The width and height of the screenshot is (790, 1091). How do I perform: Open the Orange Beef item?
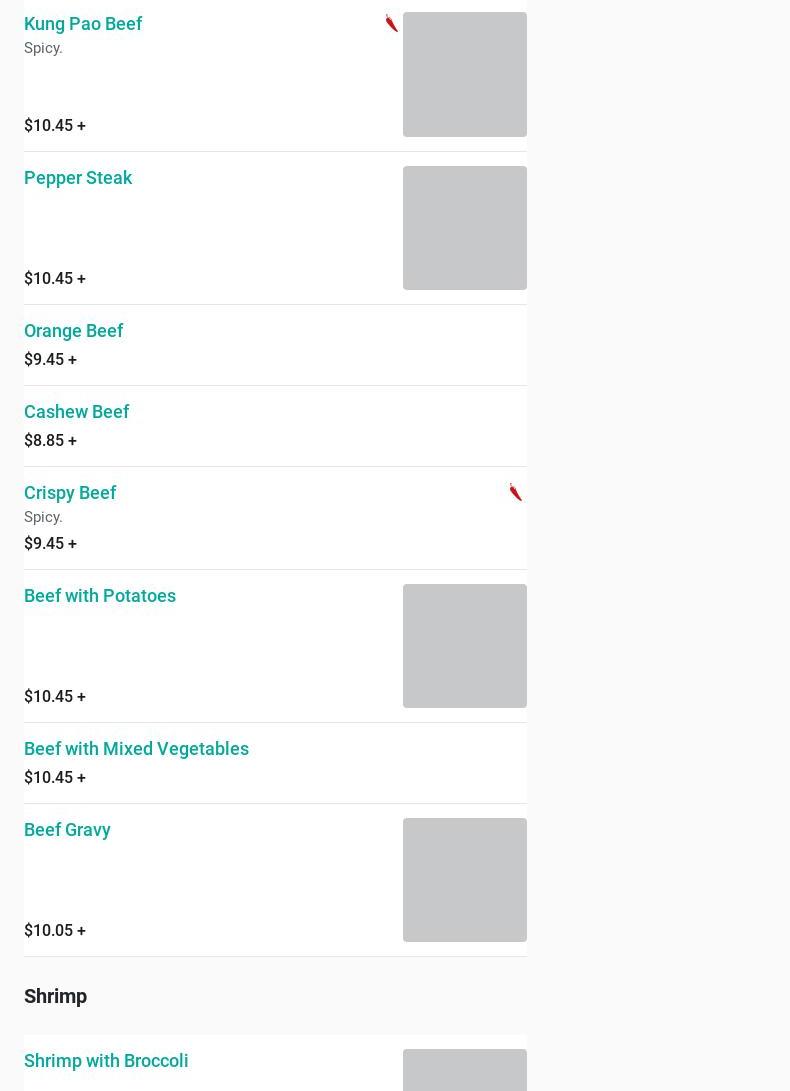click(73, 331)
